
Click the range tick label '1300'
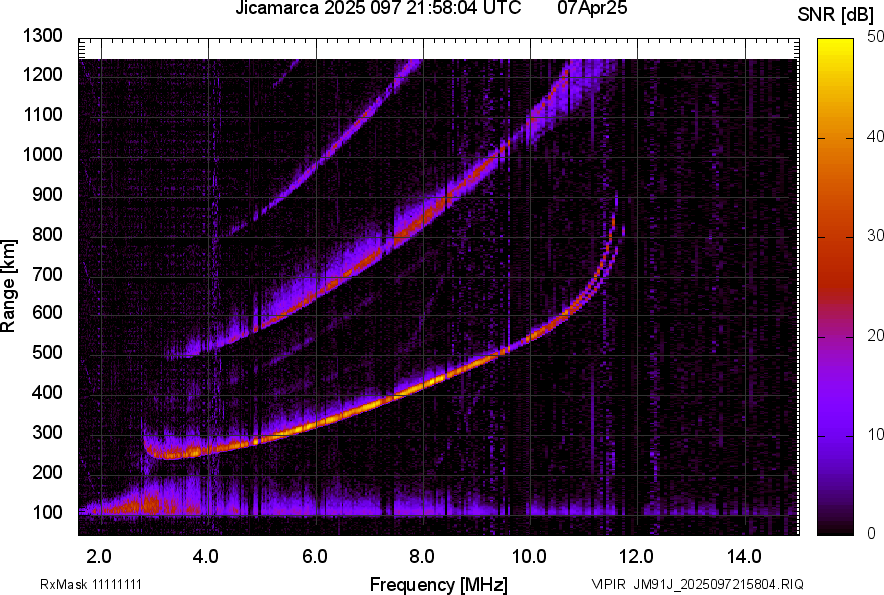pyautogui.click(x=42, y=36)
